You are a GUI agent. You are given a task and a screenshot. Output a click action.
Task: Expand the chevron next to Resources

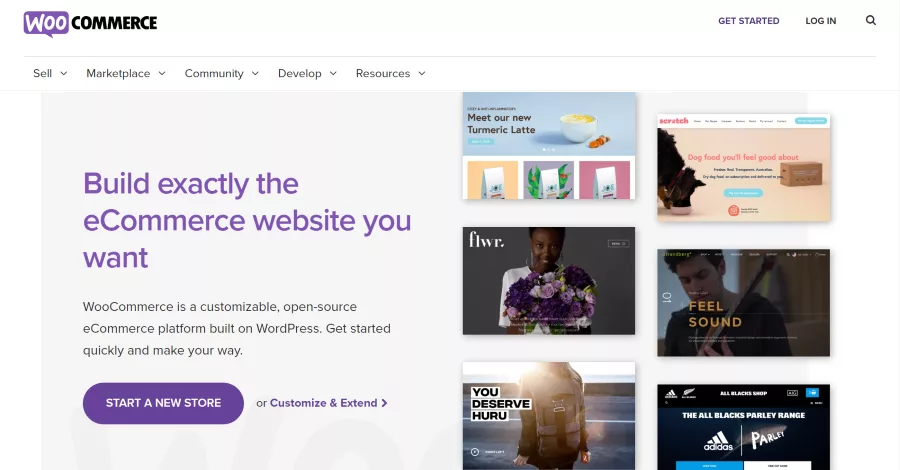pos(422,73)
